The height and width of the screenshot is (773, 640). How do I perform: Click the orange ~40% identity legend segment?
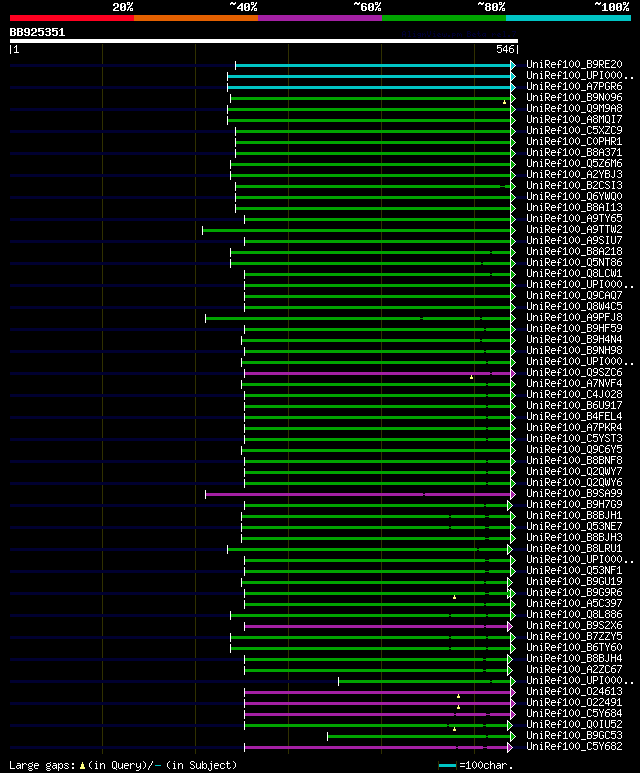click(196, 18)
